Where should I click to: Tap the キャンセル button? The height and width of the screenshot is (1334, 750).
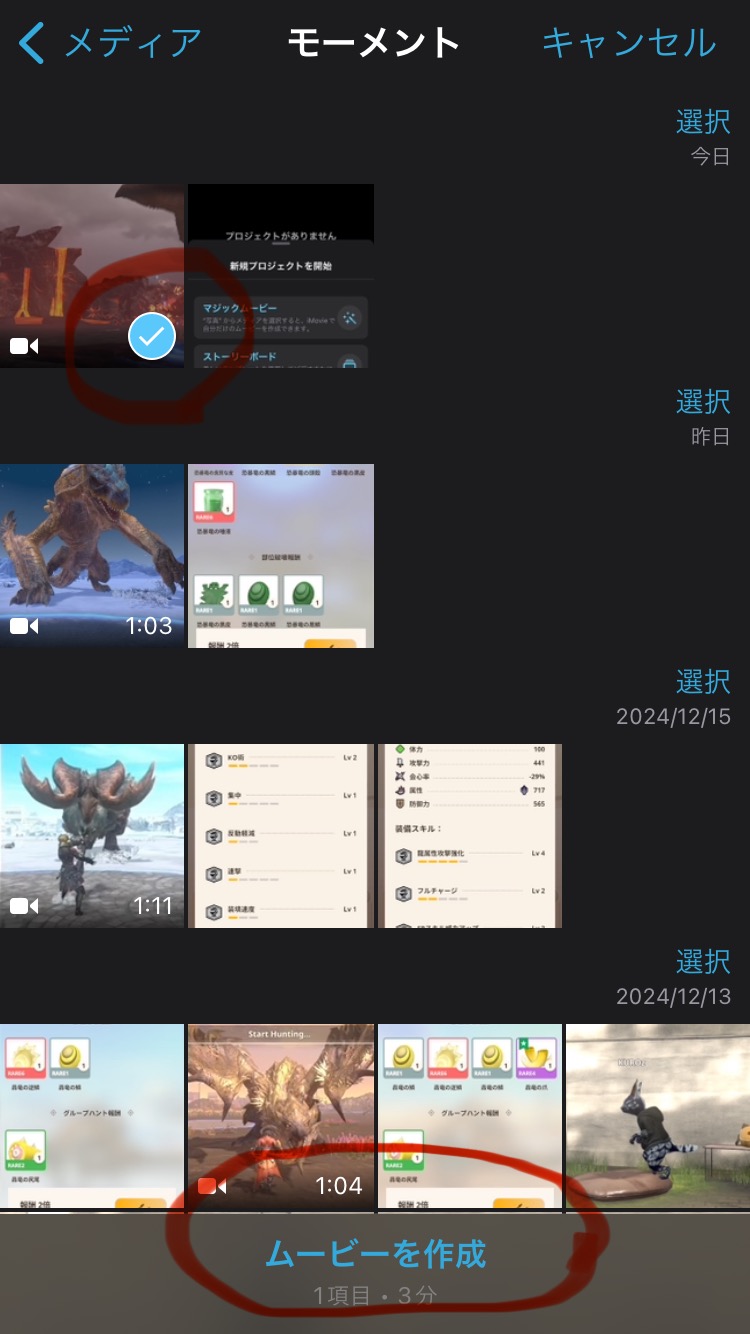(629, 43)
